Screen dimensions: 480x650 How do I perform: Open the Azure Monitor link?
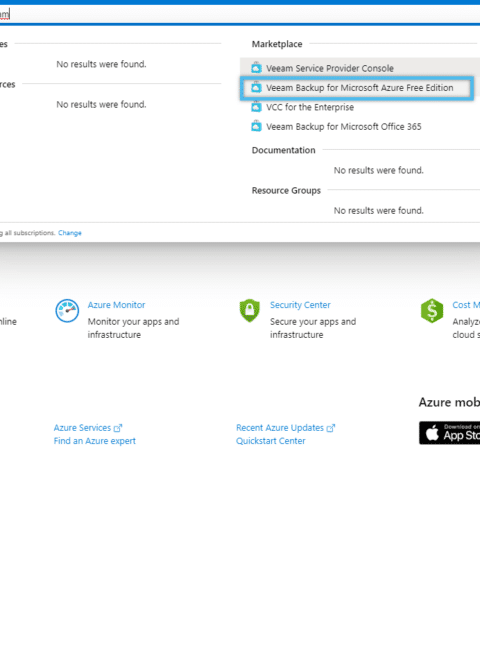coord(116,305)
